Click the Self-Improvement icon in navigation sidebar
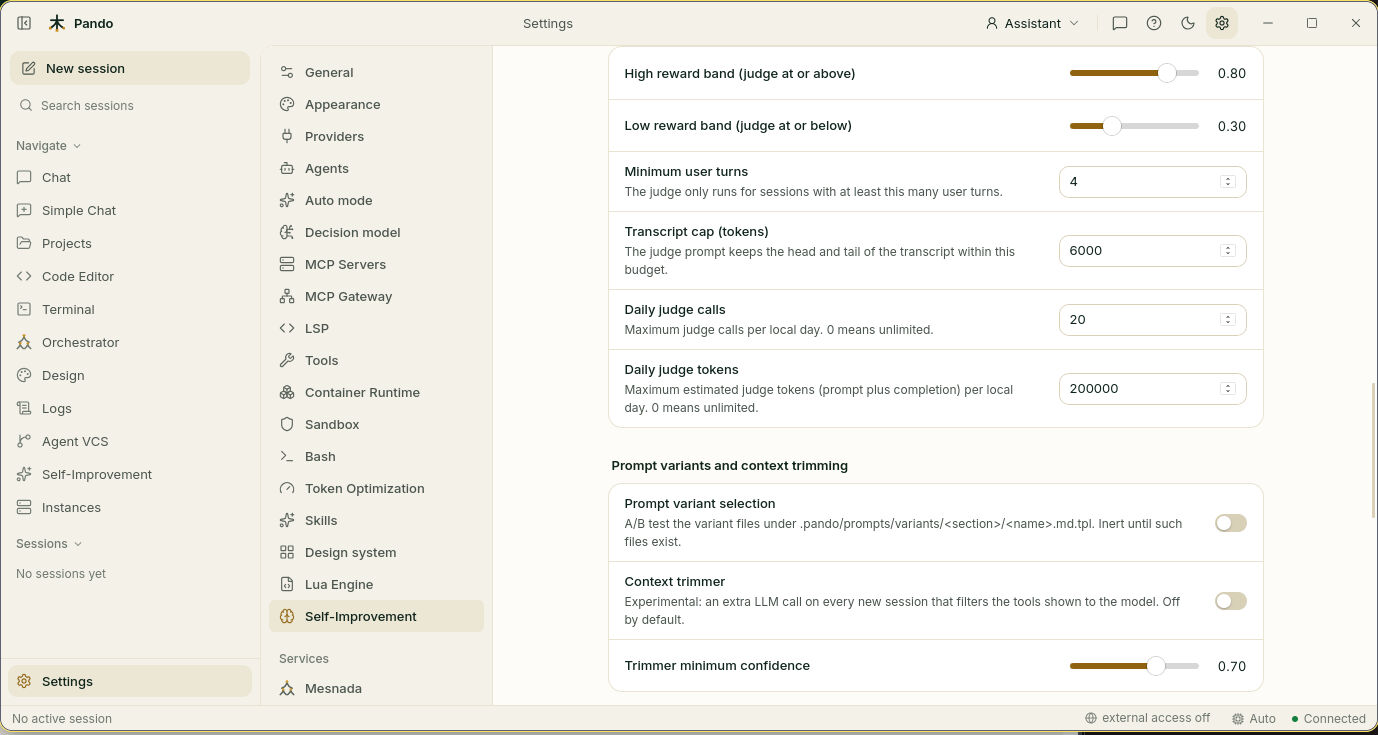 pyautogui.click(x=24, y=474)
